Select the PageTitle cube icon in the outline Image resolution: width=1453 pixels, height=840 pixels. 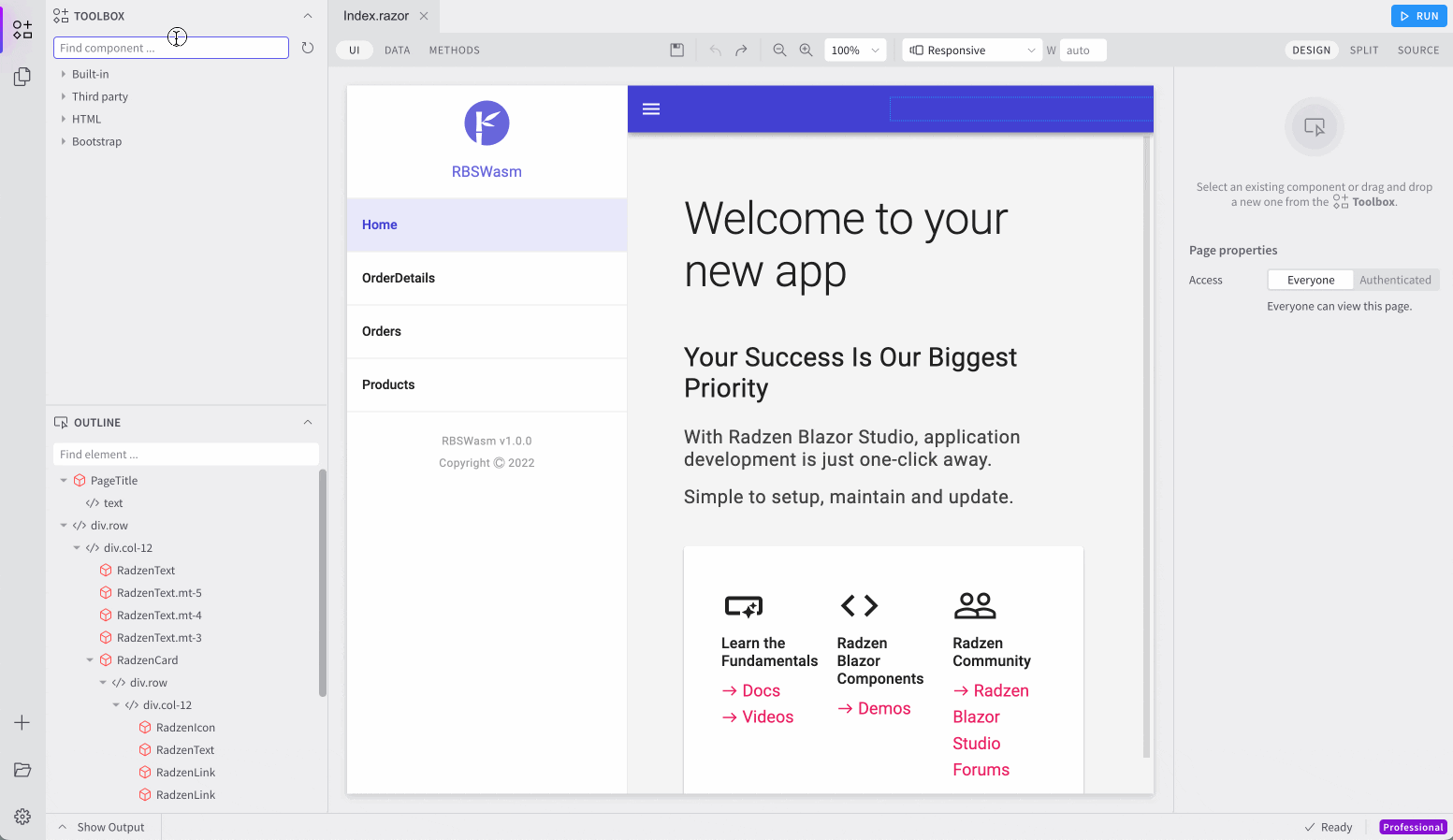pos(80,481)
